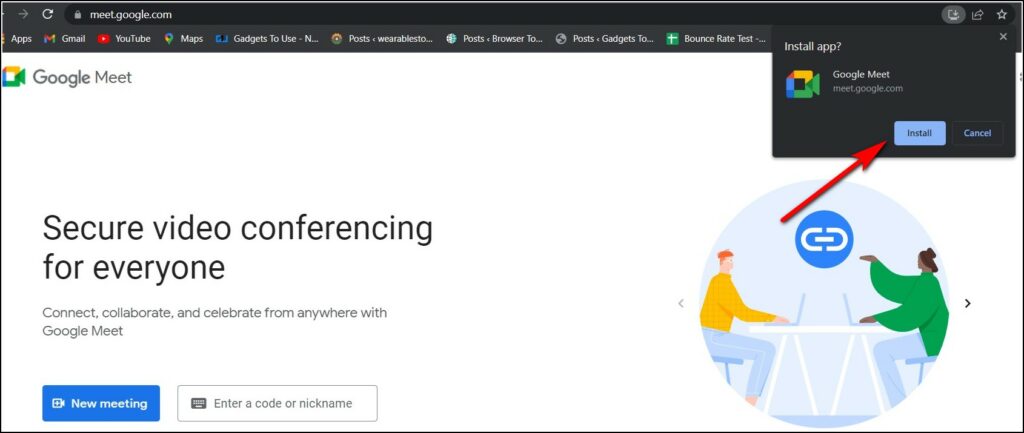Viewport: 1024px width, 433px height.
Task: Click "meet.google.com" text in install dialog
Action: (x=868, y=88)
